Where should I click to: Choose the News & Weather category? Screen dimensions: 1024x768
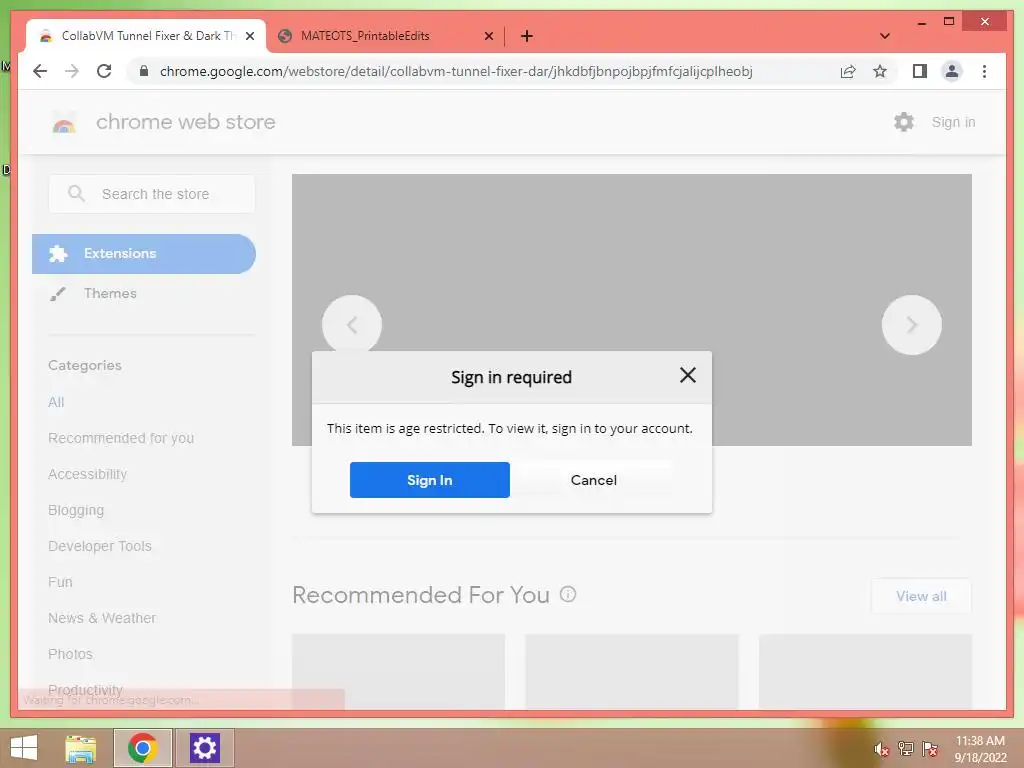pos(102,618)
